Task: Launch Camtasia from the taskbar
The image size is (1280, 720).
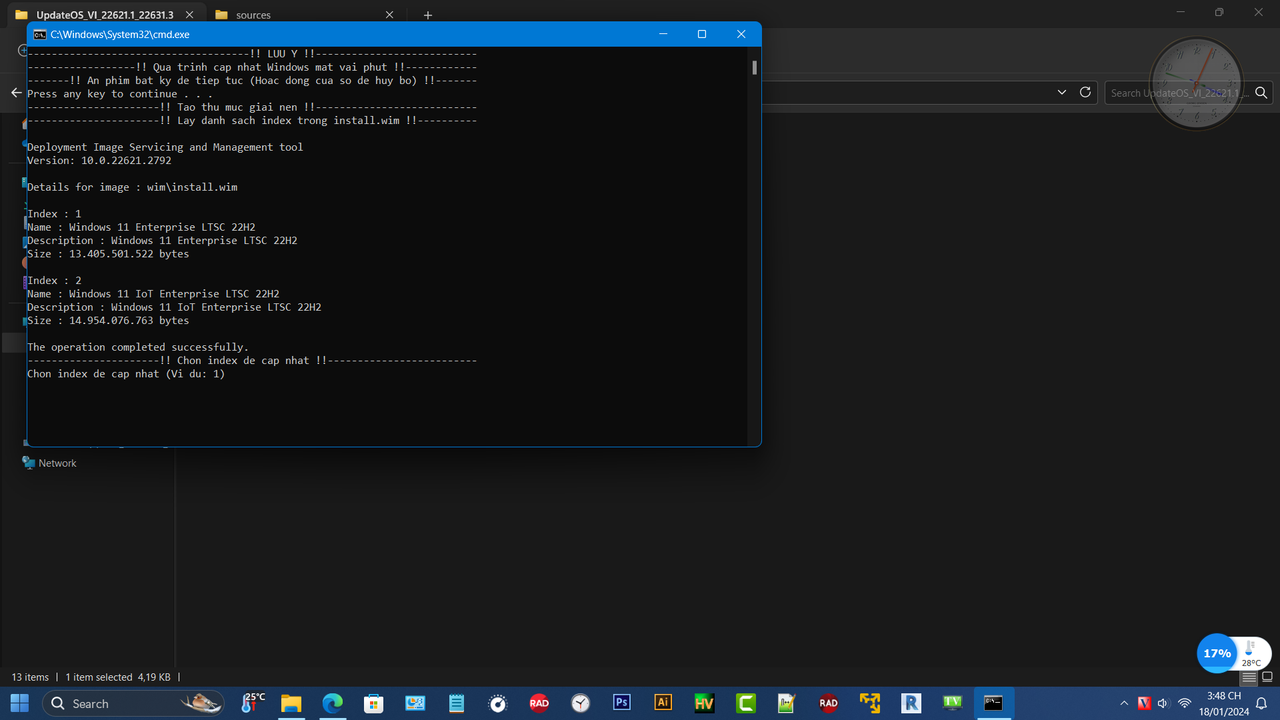Action: pos(745,703)
